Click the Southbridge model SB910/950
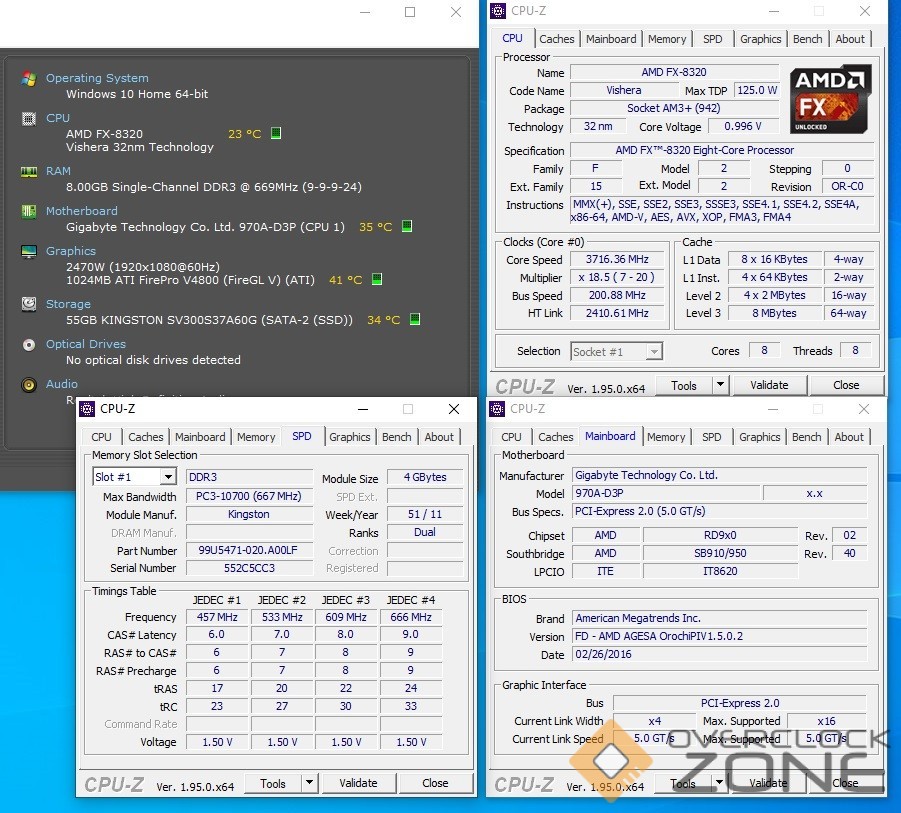The image size is (901, 813). [720, 553]
